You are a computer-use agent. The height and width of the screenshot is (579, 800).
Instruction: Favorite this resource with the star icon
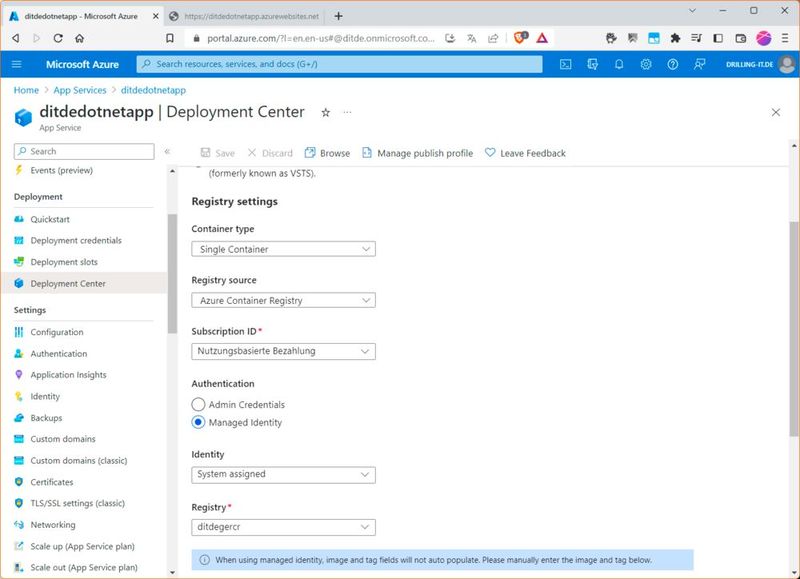[325, 113]
